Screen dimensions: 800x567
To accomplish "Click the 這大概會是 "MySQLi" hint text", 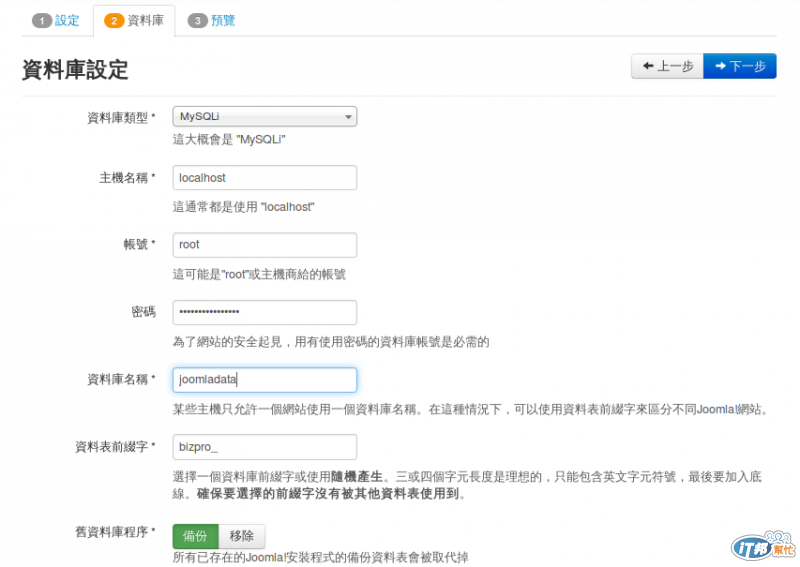I will (229, 139).
